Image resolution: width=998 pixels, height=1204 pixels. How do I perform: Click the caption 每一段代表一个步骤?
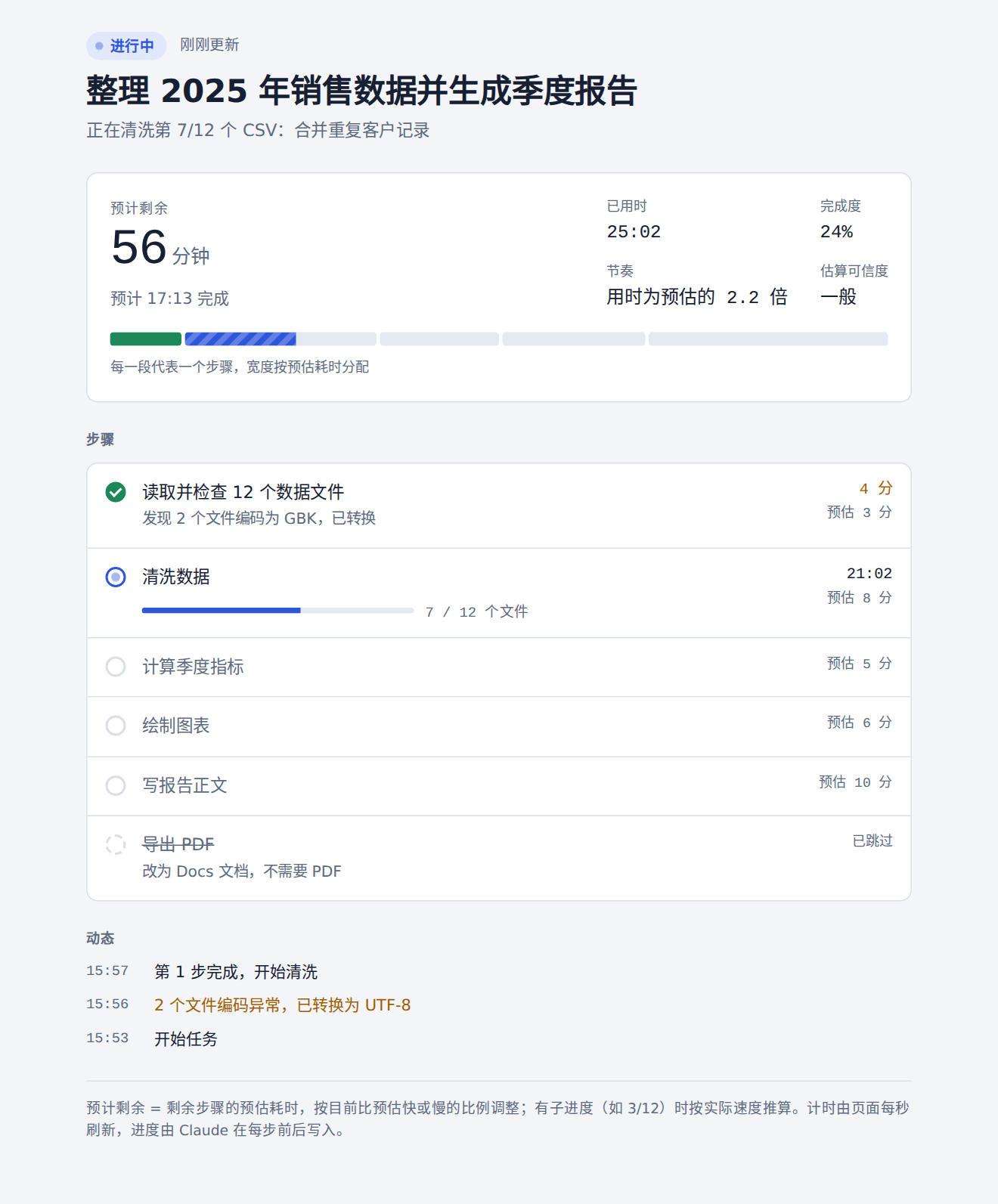(x=240, y=367)
